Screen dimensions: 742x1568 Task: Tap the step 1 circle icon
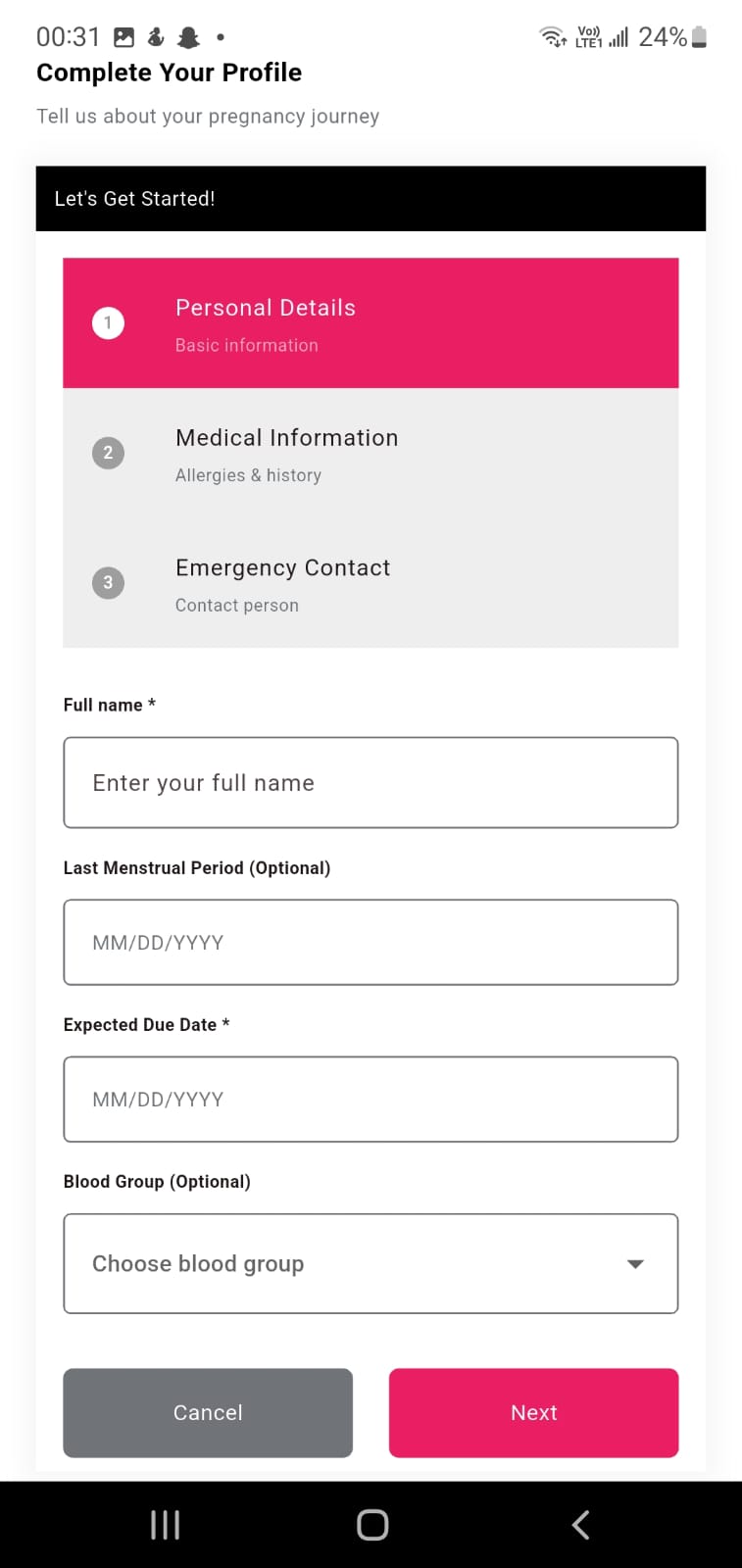coord(108,322)
